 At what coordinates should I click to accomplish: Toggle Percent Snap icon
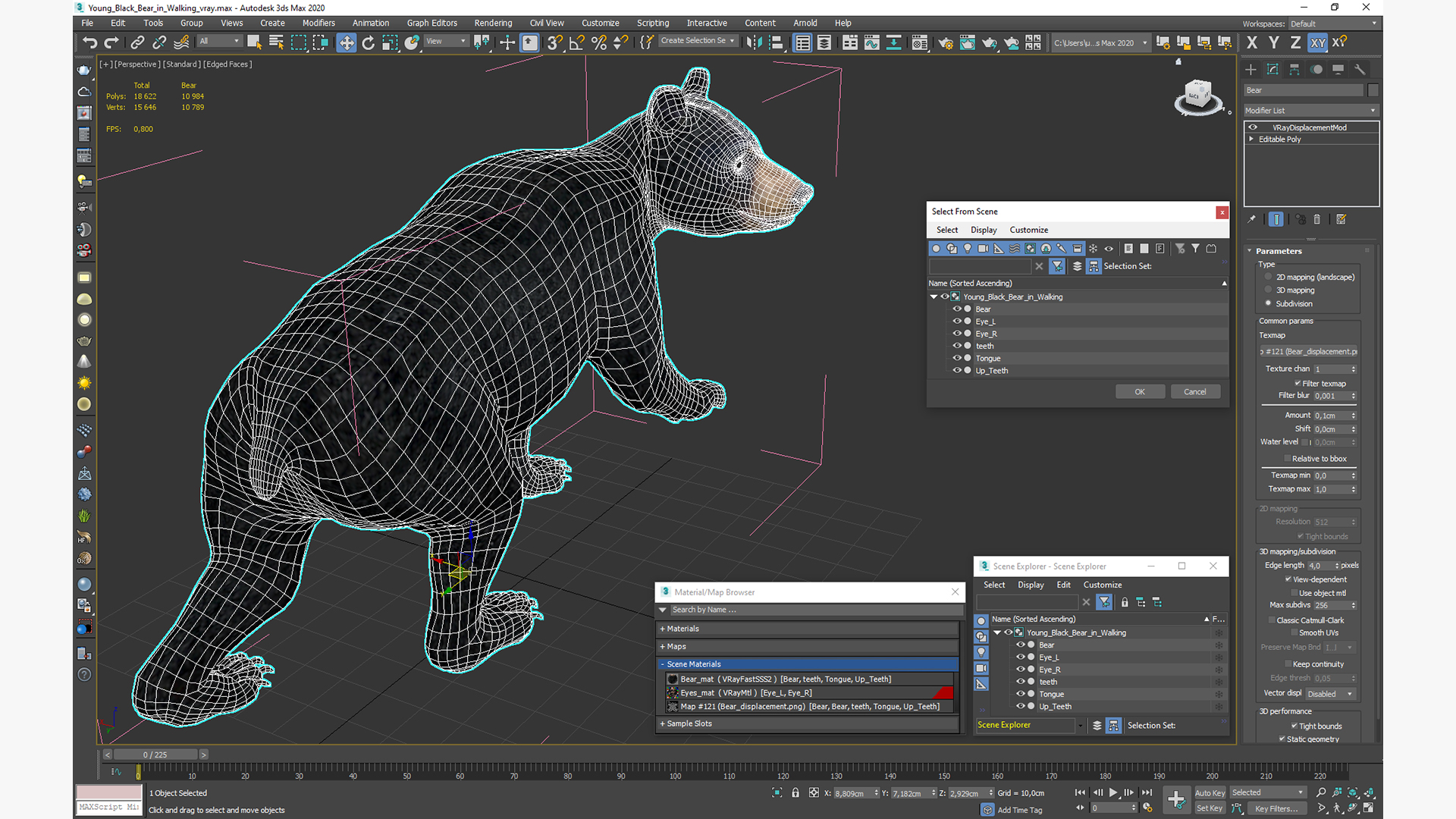pos(598,42)
